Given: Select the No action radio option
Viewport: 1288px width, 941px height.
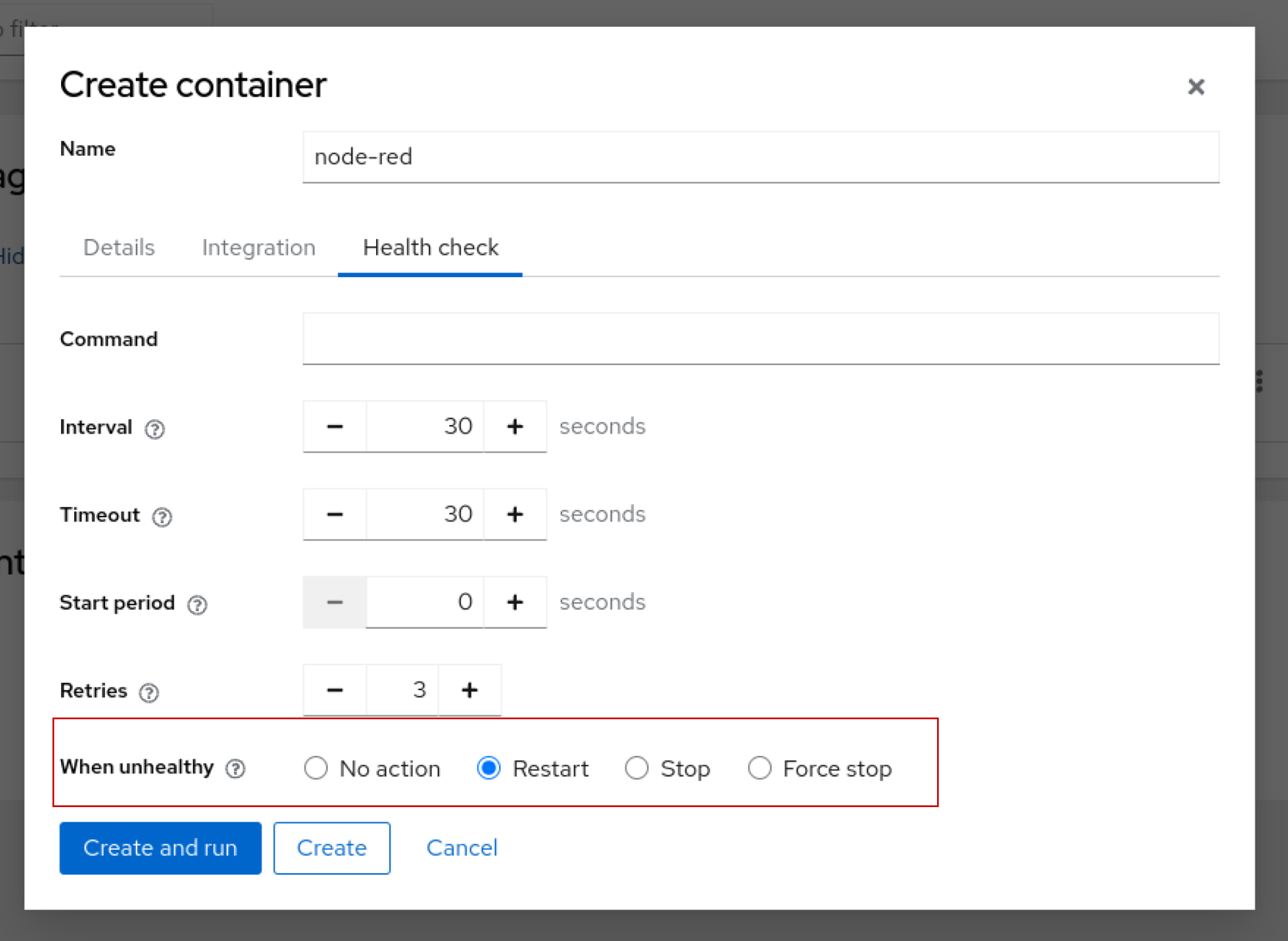Looking at the screenshot, I should pos(316,768).
